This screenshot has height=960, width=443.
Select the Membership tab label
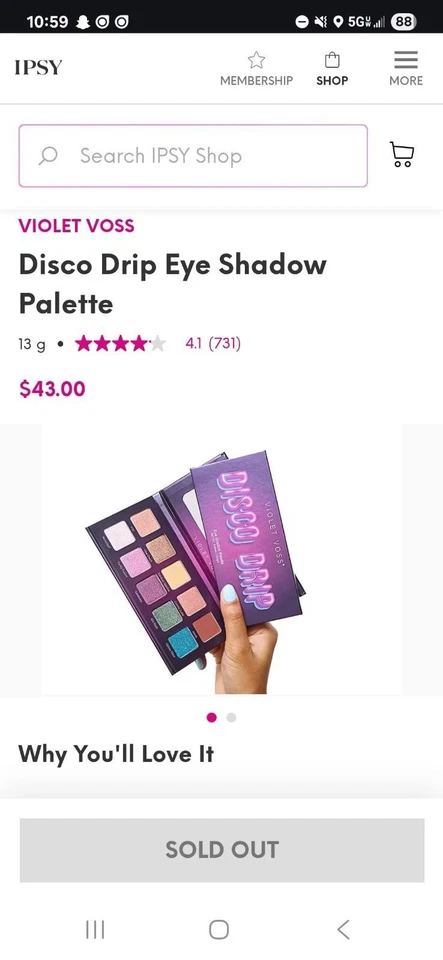(256, 81)
